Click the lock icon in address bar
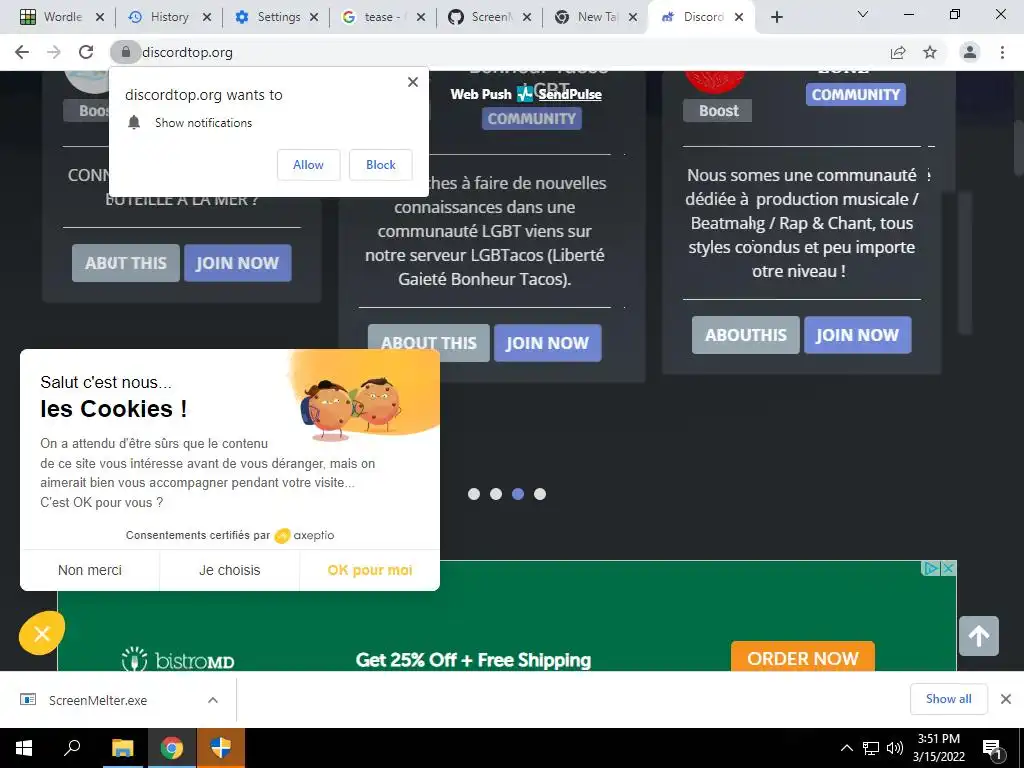The image size is (1024, 768). [125, 52]
